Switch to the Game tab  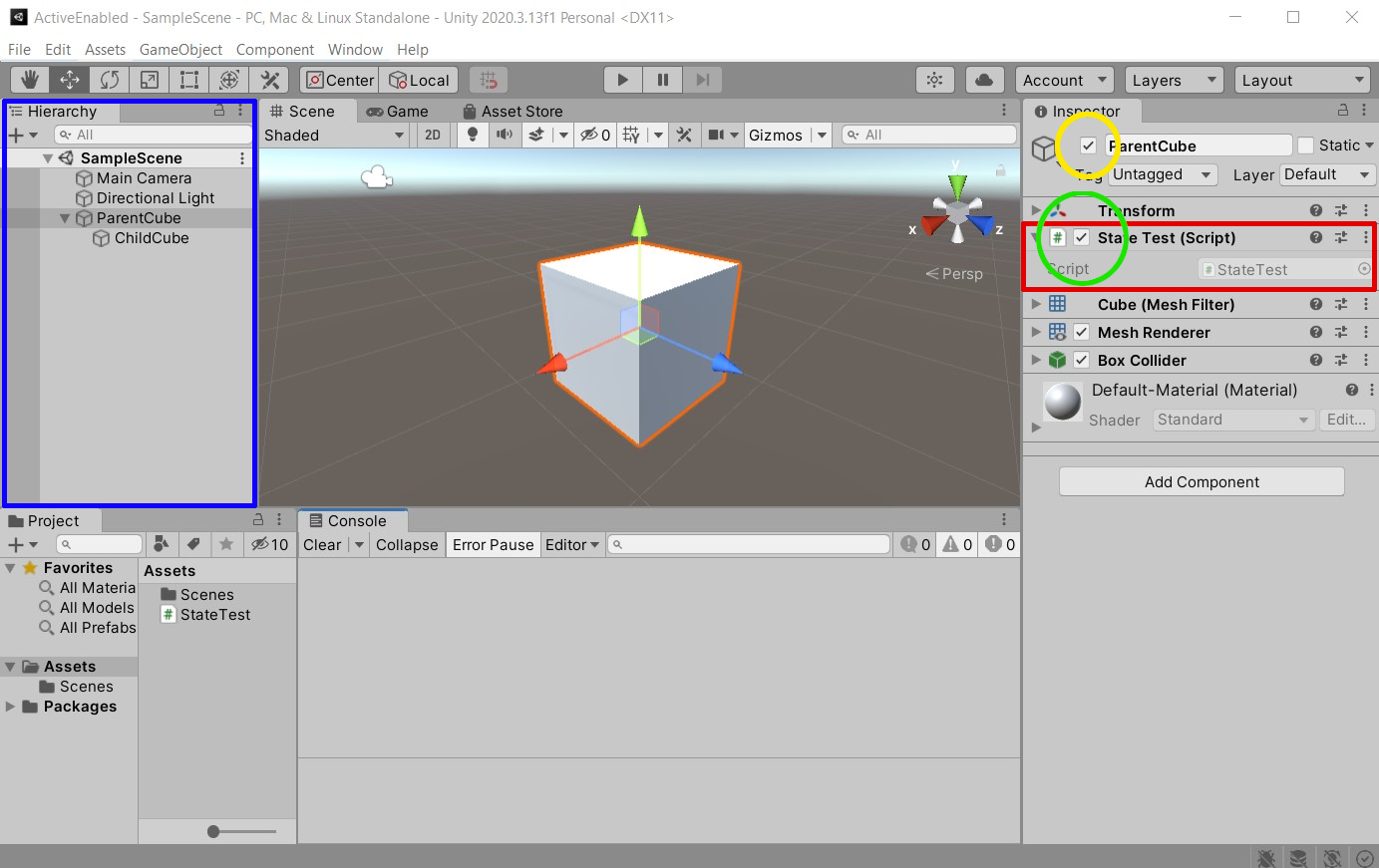pos(397,111)
